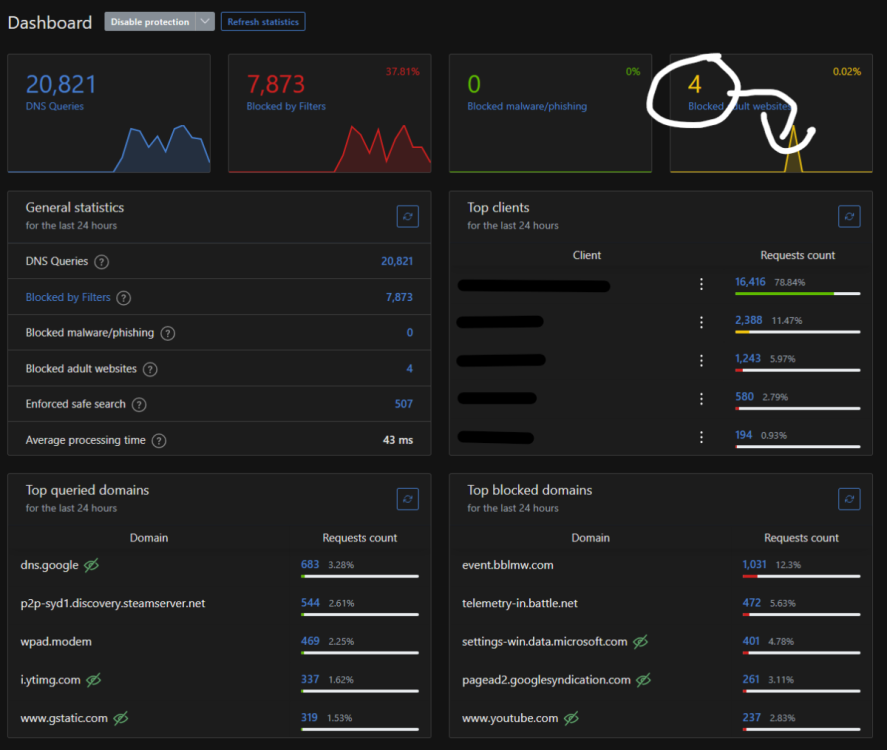Open the Blocked by Filters card link
Viewport: 887px width, 750px height.
(x=286, y=106)
